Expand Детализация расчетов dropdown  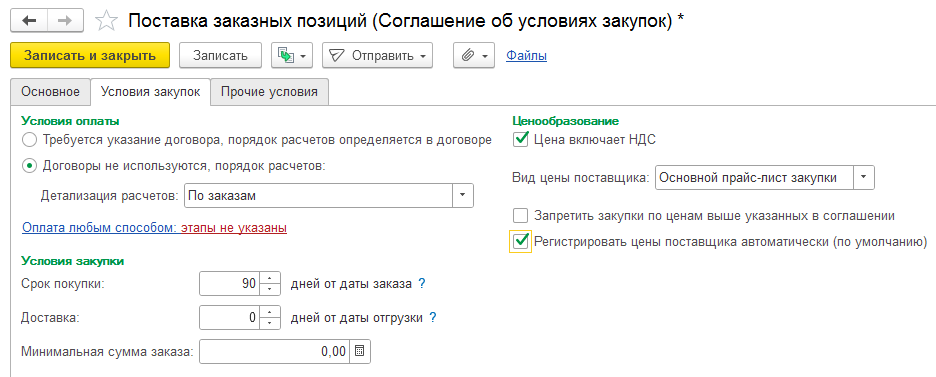[463, 196]
